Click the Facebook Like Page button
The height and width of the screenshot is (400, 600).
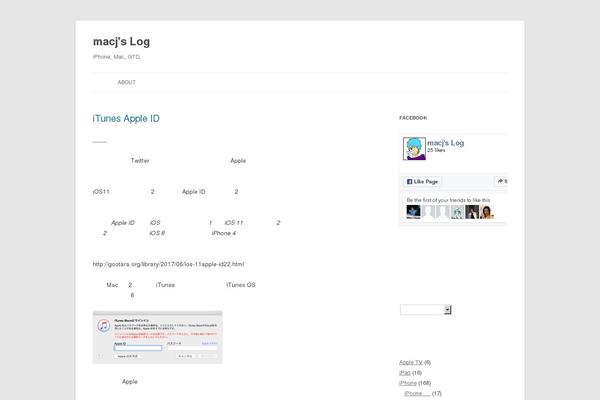pos(422,181)
